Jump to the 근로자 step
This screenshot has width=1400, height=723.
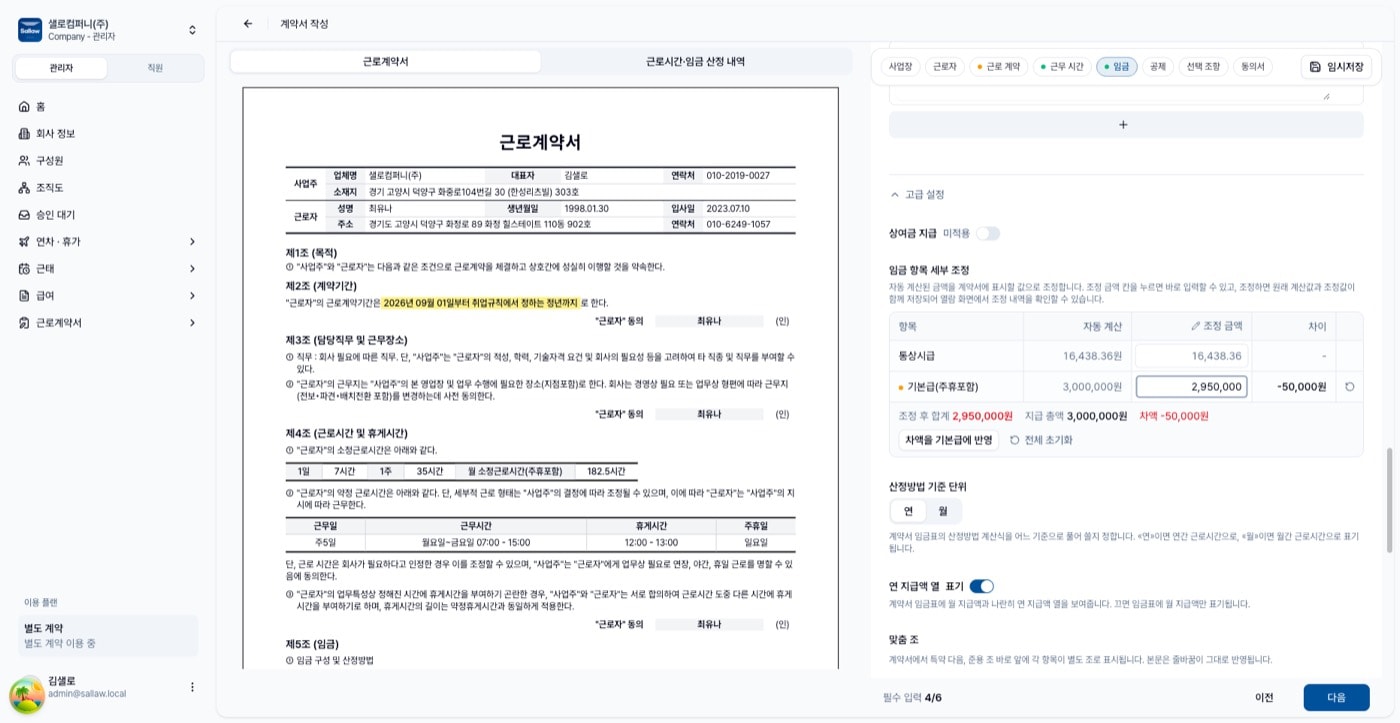tap(944, 67)
